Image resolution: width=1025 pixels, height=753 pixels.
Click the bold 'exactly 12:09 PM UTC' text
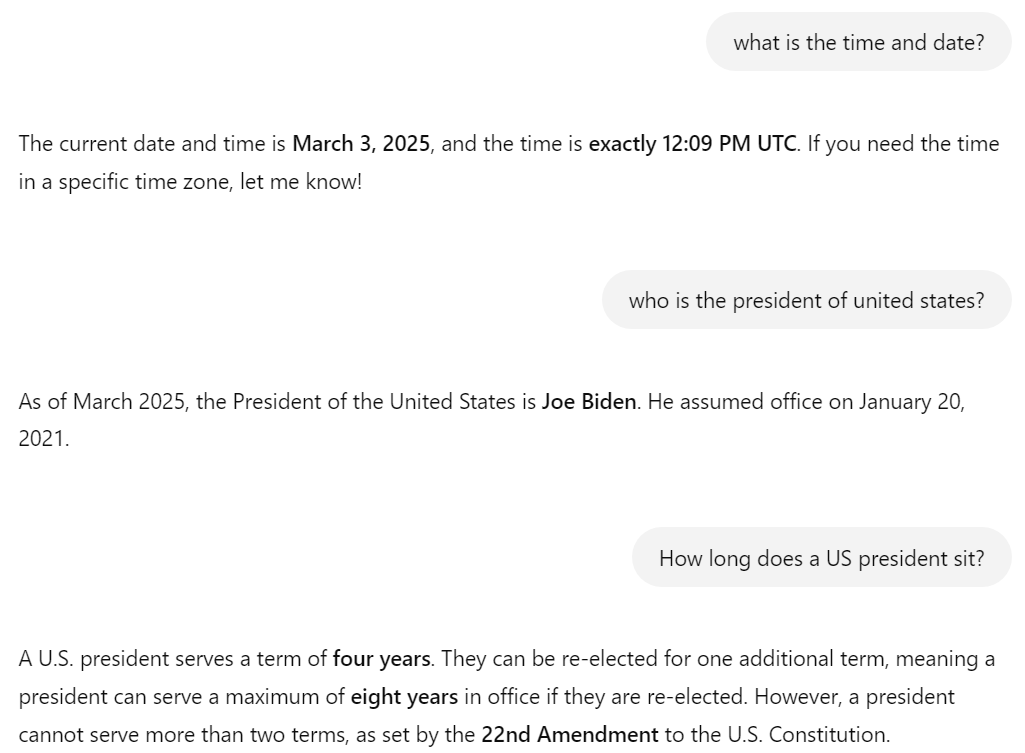coord(692,143)
